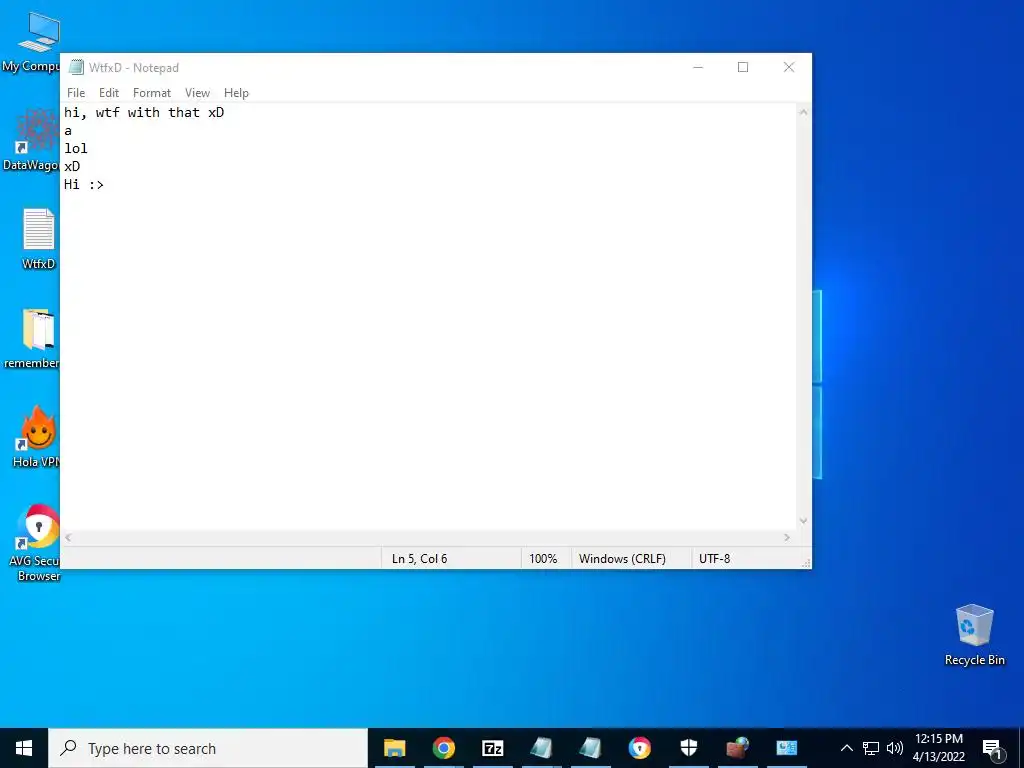The width and height of the screenshot is (1024, 768).
Task: Open the firewall globe taskbar icon
Action: [738, 748]
